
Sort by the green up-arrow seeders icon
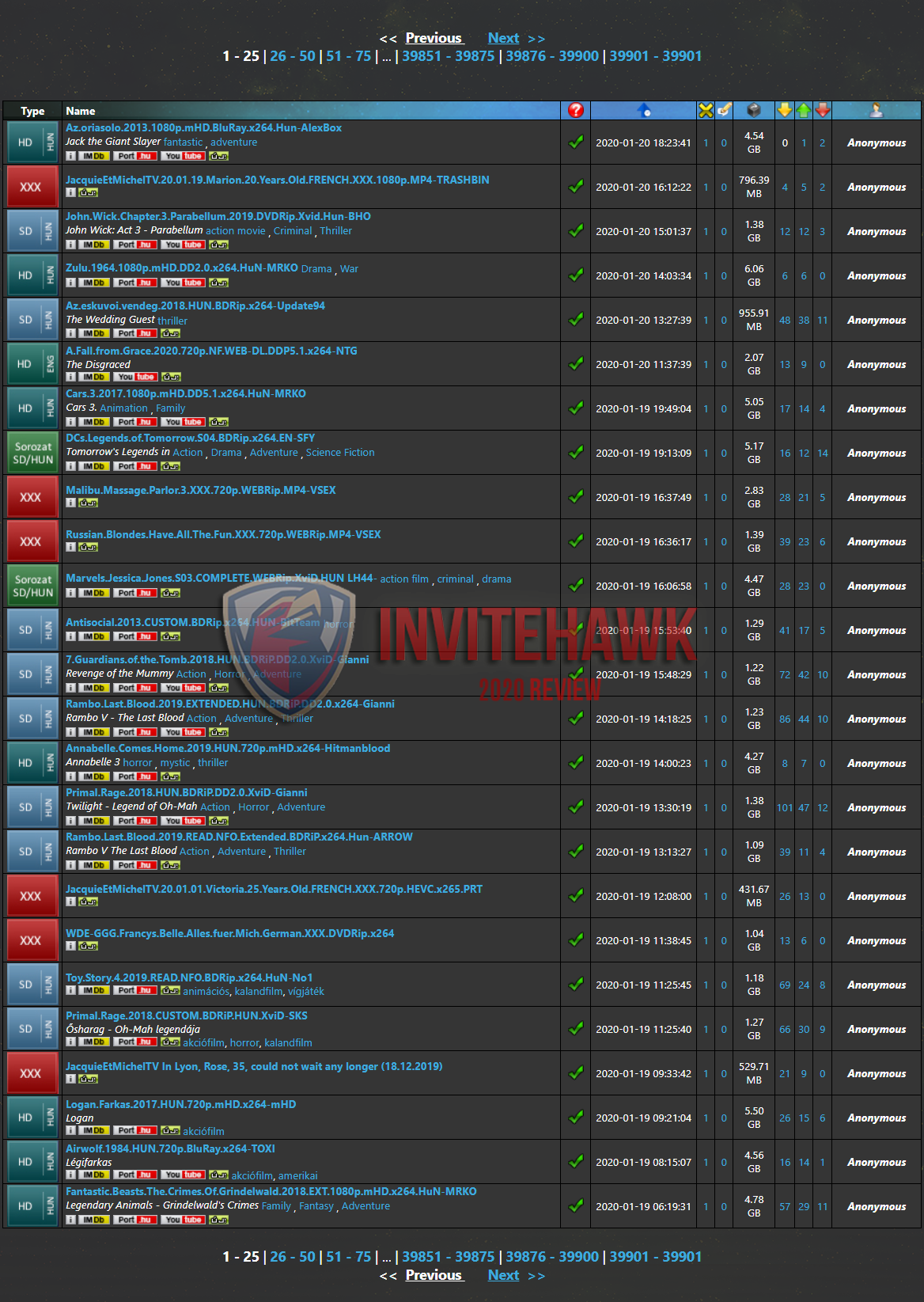click(x=804, y=111)
